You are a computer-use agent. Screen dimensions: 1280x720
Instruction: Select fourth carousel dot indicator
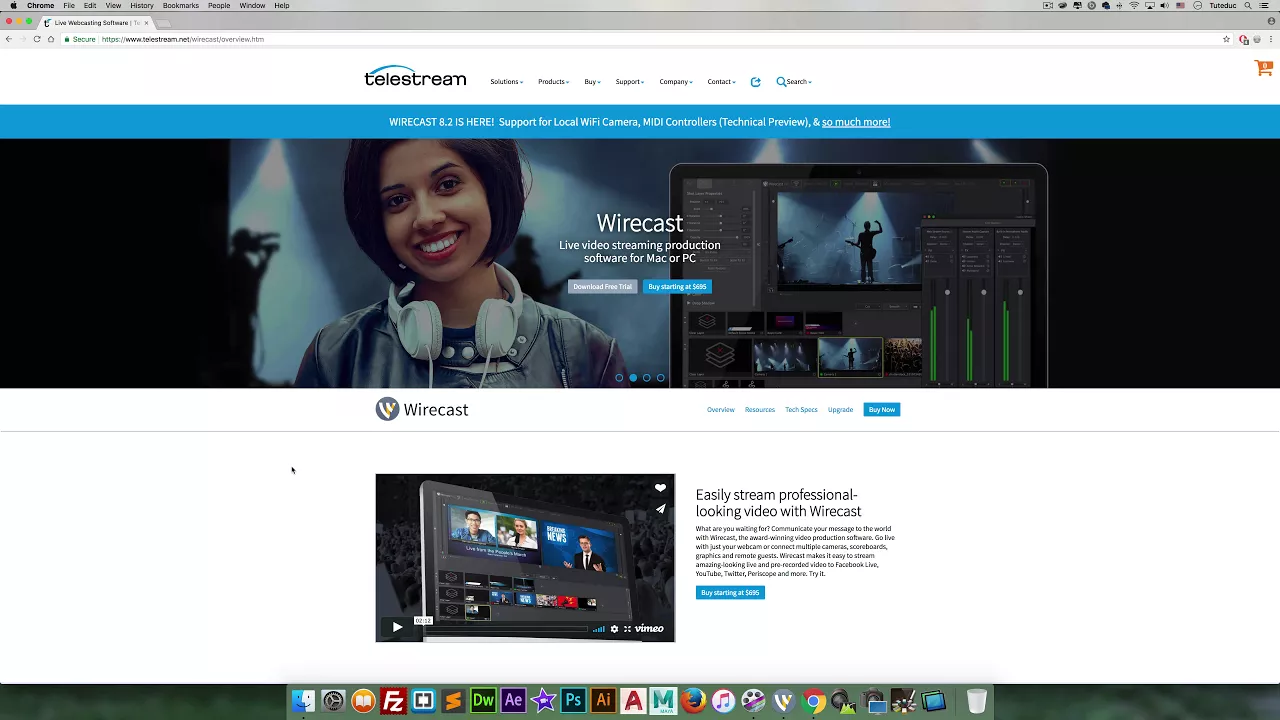661,378
